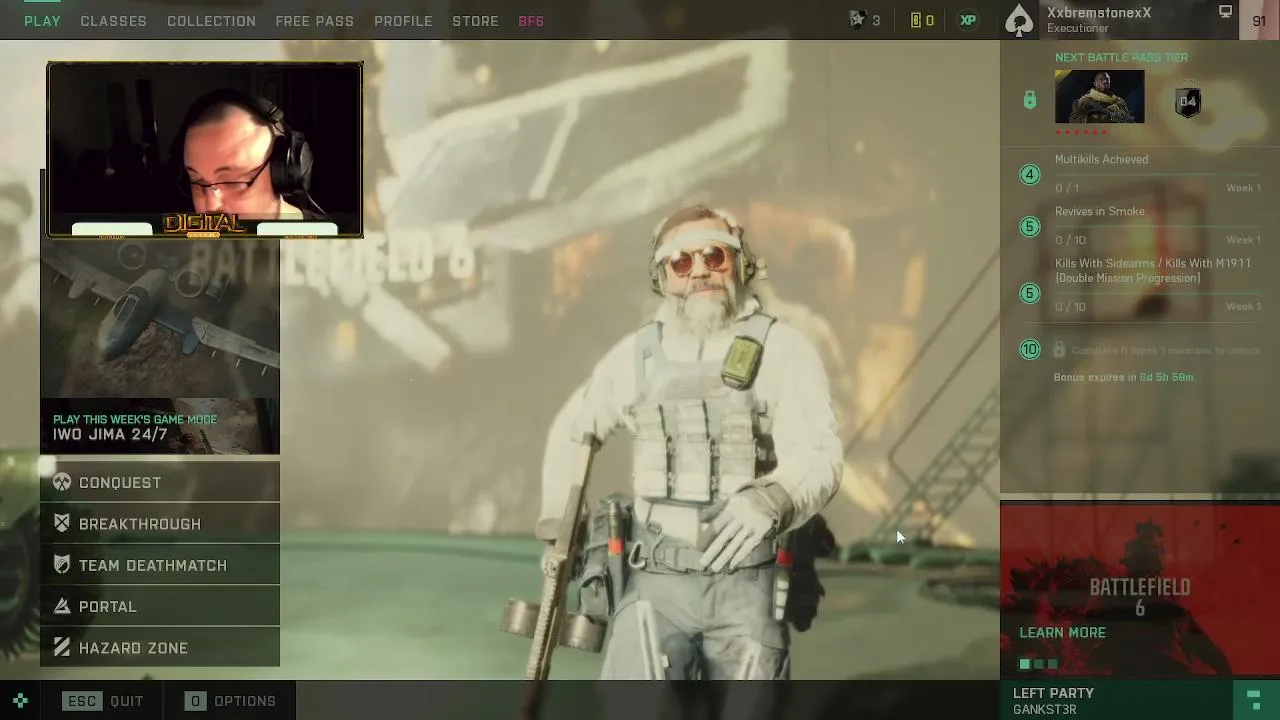Select the Revives in Smoke mission text
The width and height of the screenshot is (1280, 720).
pyautogui.click(x=1099, y=211)
